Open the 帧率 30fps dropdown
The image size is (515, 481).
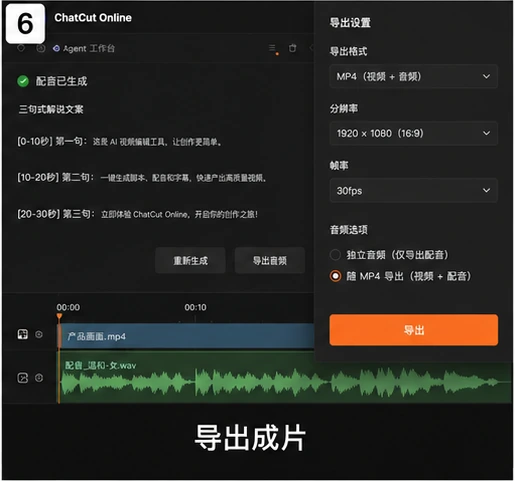click(413, 191)
